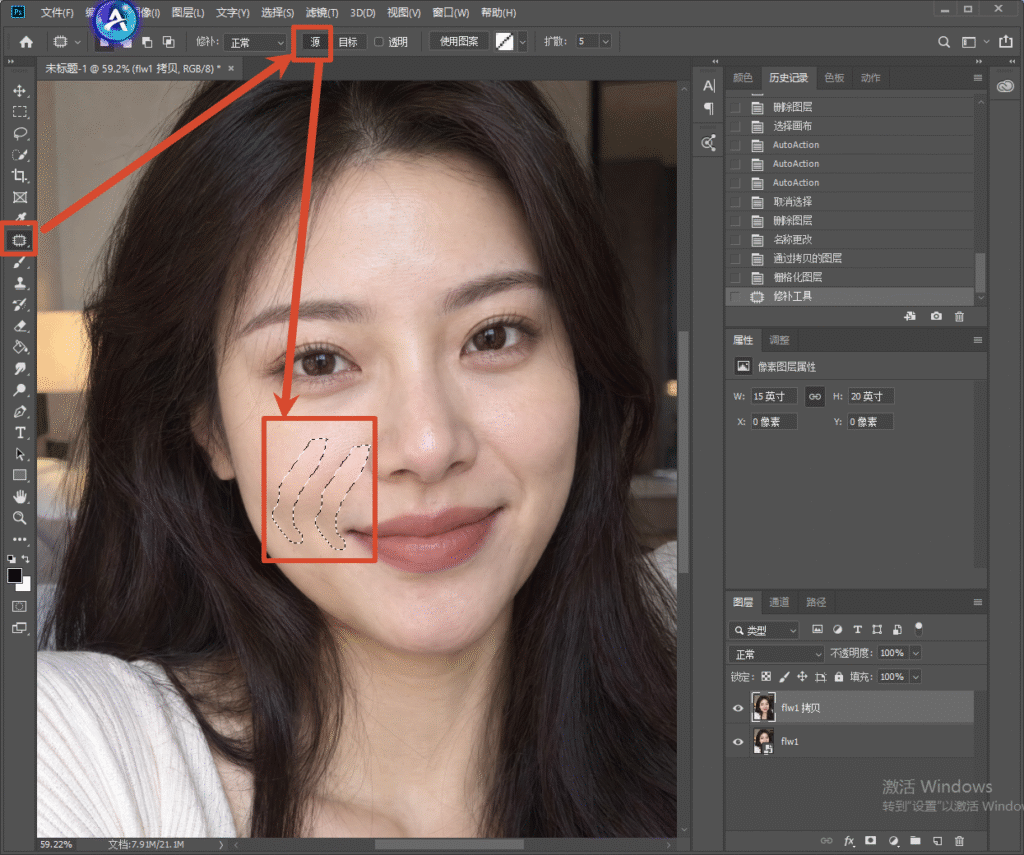Select the Horizontal Type tool
1024x855 pixels.
(20, 432)
